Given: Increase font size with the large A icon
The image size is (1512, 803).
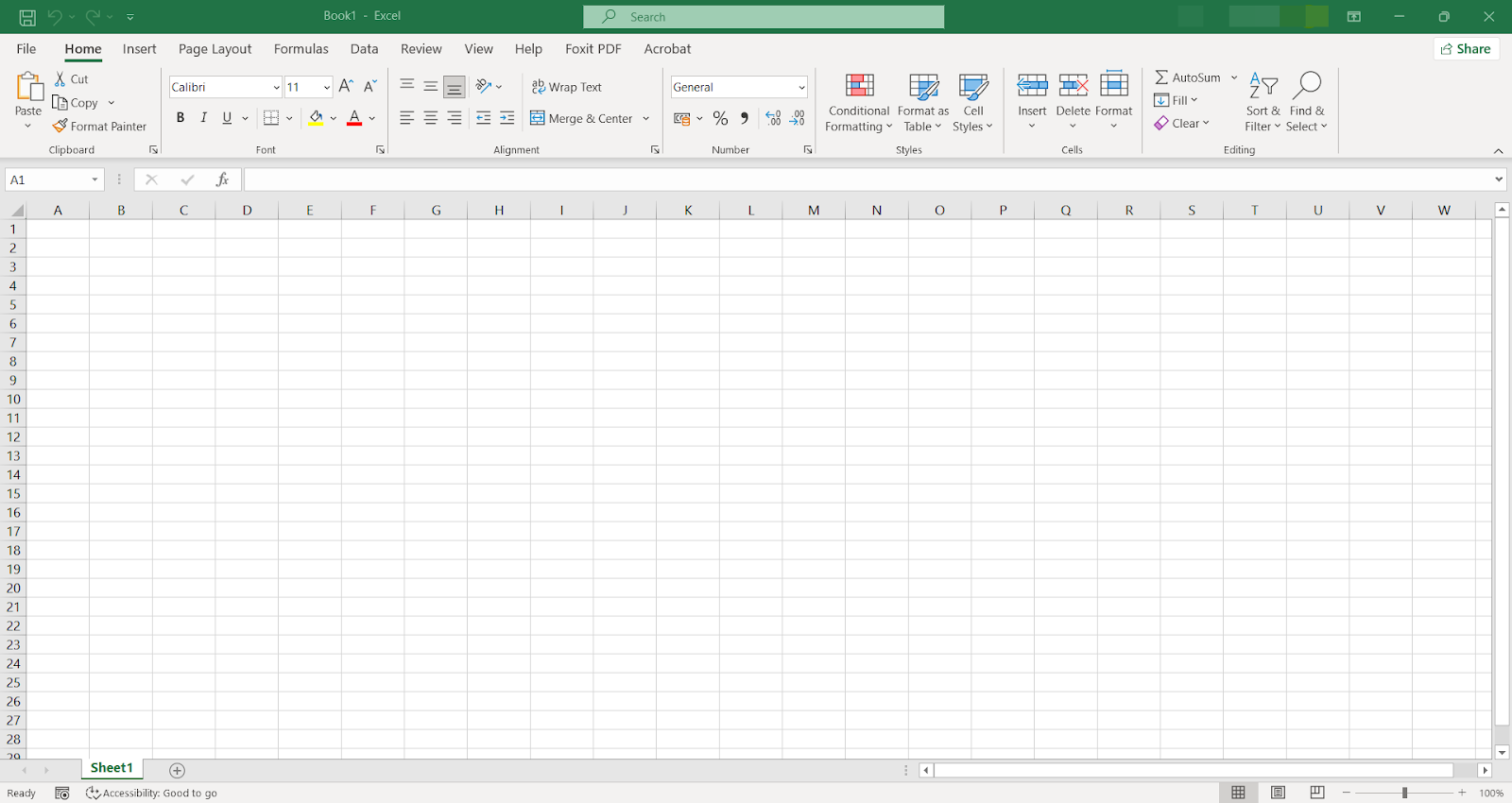Looking at the screenshot, I should click(x=346, y=86).
